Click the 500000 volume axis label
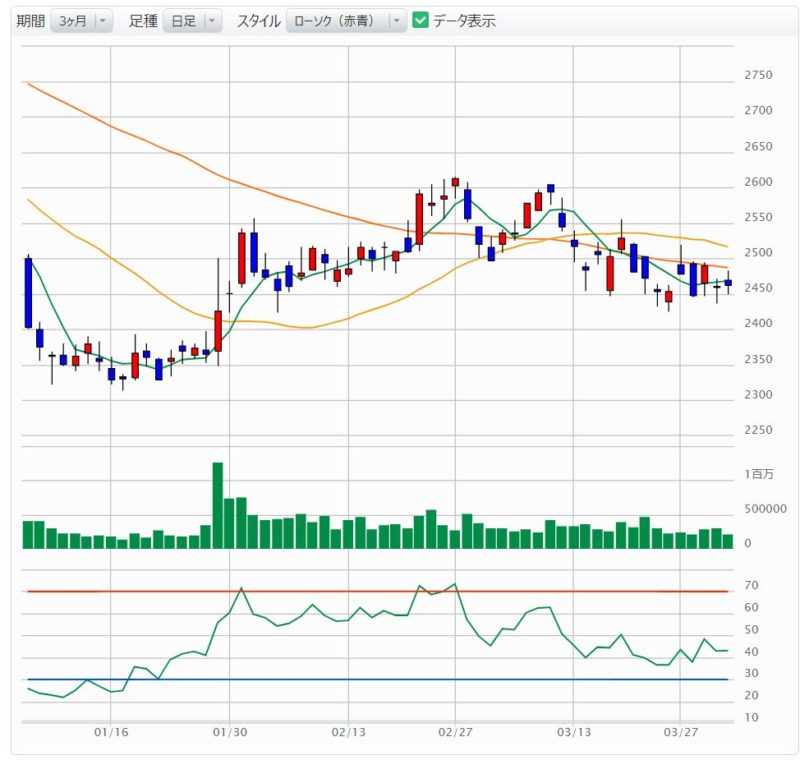Viewport: 800px width, 760px height. (765, 509)
